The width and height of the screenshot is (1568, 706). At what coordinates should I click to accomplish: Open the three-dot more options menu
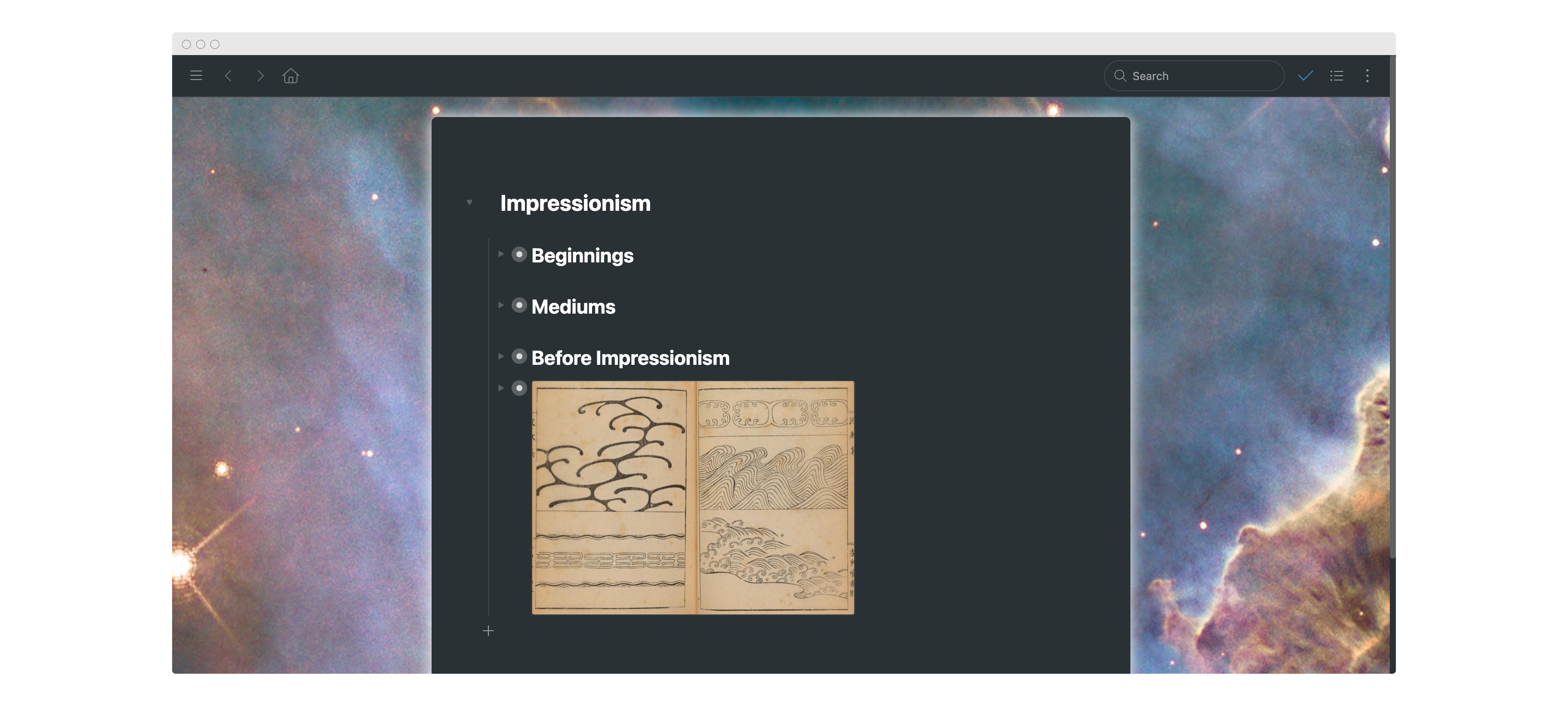point(1368,75)
